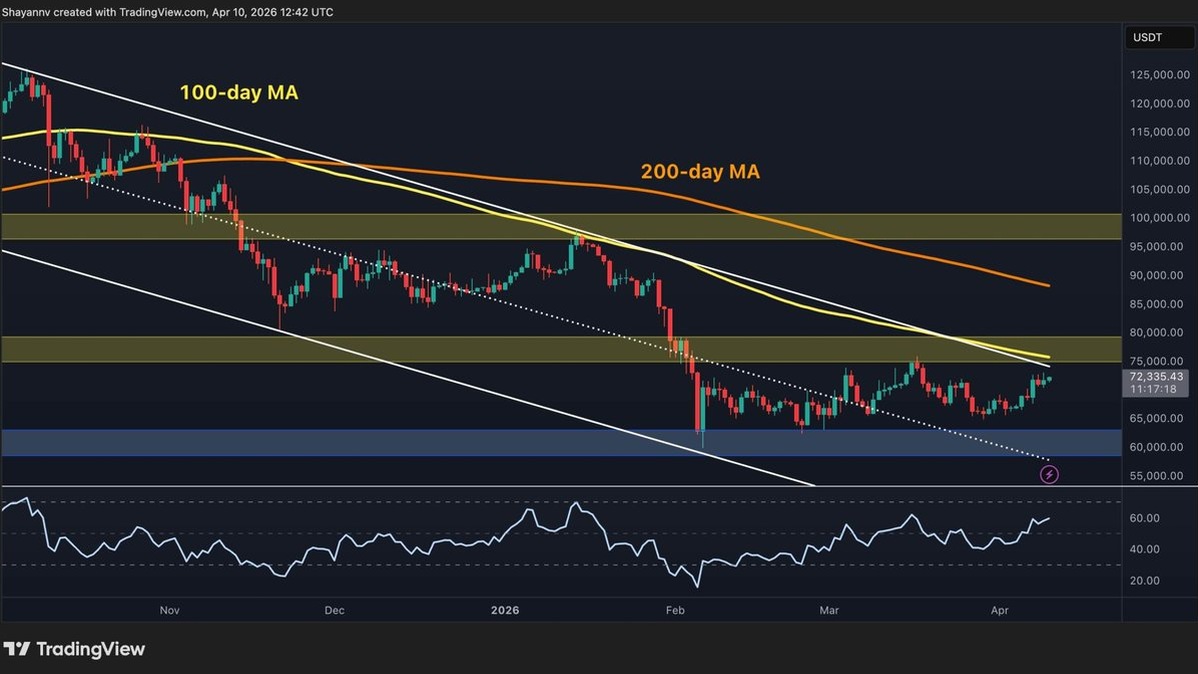1198x674 pixels.
Task: Click the 60.00 RSI scale label
Action: [1145, 518]
